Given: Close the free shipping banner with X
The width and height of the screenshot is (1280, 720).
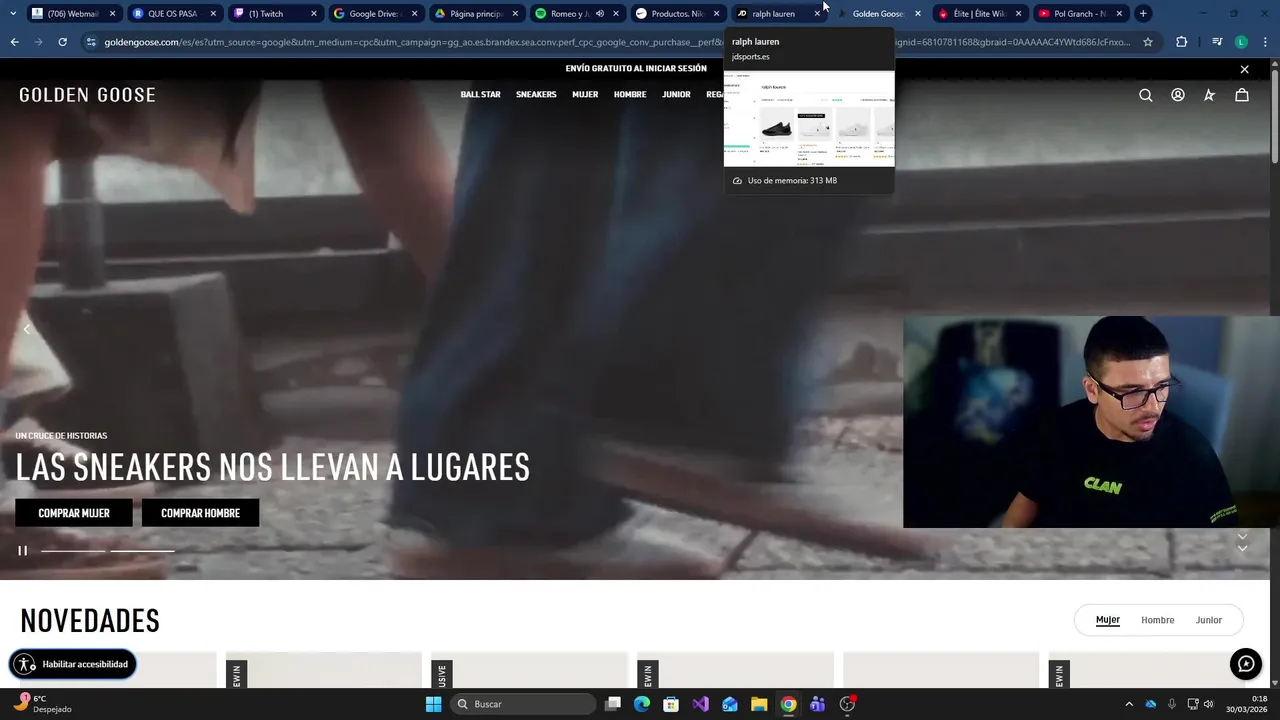Looking at the screenshot, I should [1244, 69].
